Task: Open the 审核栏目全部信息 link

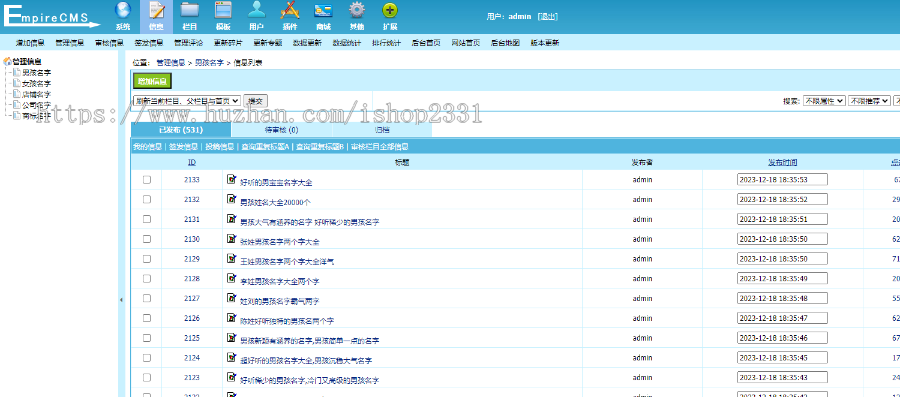Action: (x=380, y=147)
